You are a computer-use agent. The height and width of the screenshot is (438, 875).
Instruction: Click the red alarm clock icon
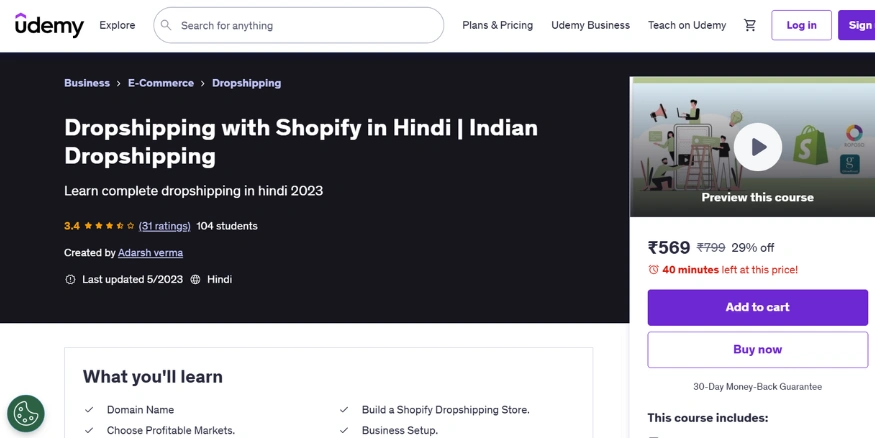click(653, 270)
